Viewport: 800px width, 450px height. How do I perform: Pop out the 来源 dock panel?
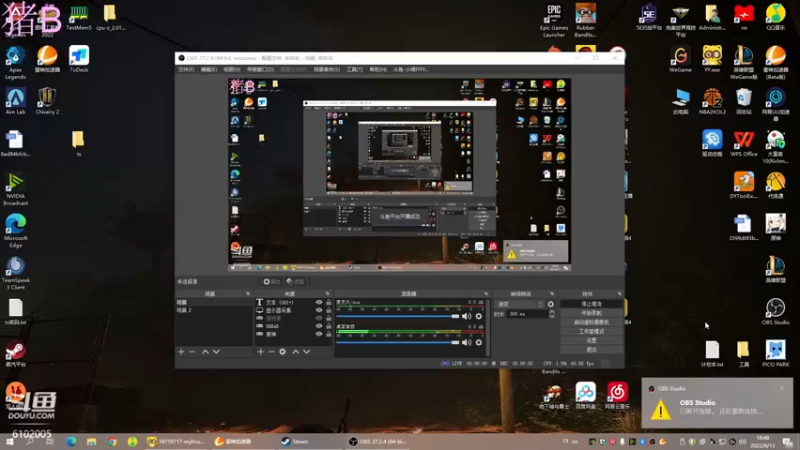click(328, 294)
